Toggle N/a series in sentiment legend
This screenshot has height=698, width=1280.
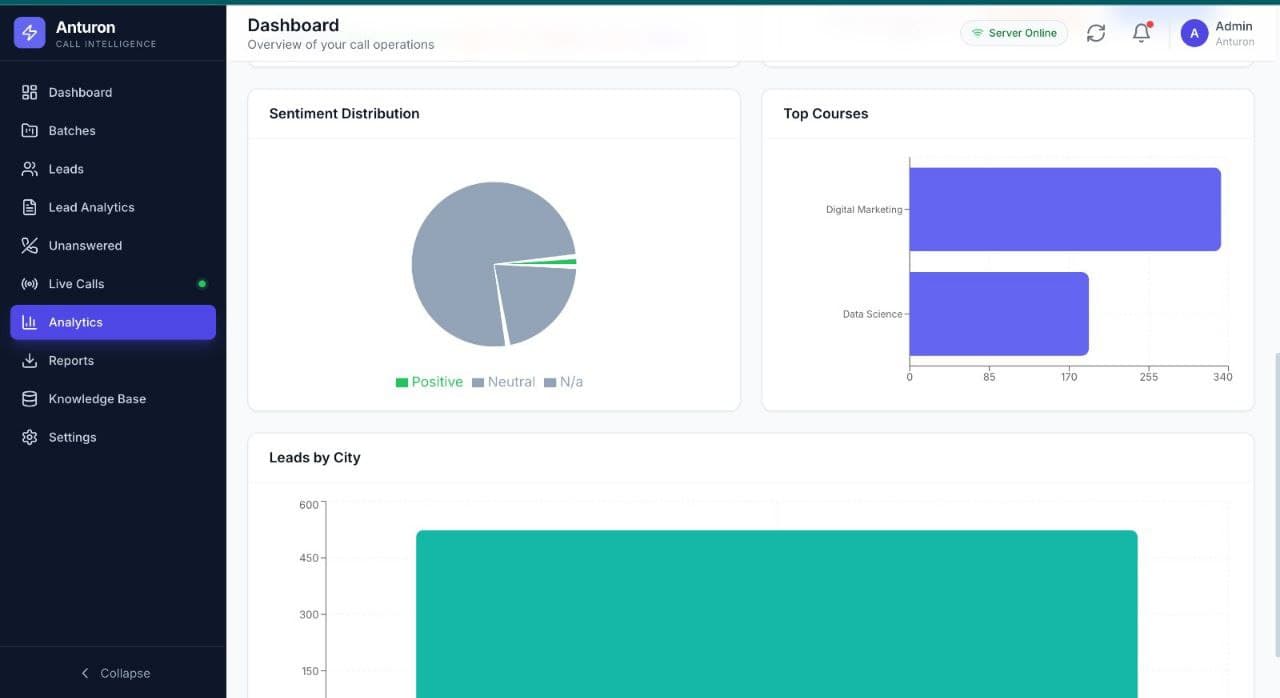coord(563,382)
